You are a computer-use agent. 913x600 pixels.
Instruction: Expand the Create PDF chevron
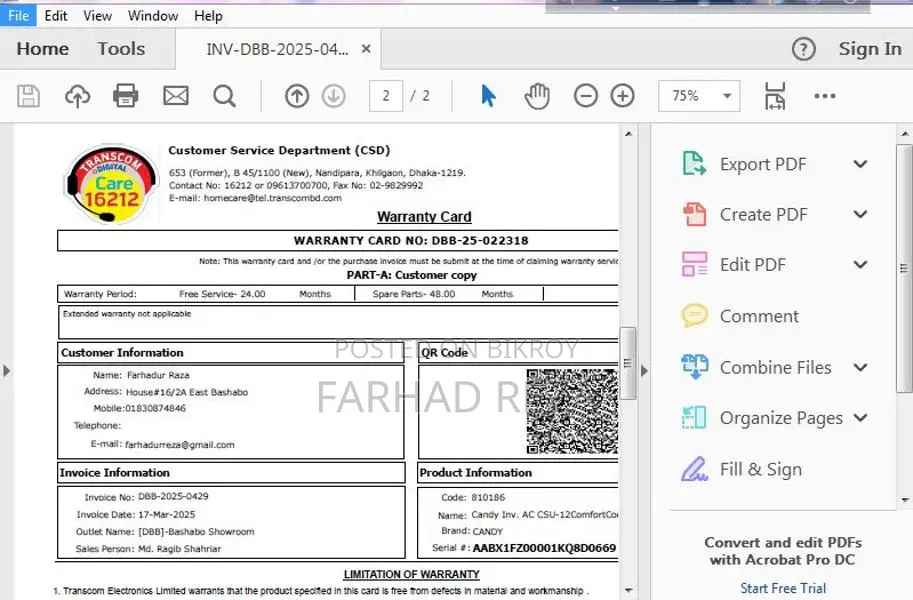860,214
